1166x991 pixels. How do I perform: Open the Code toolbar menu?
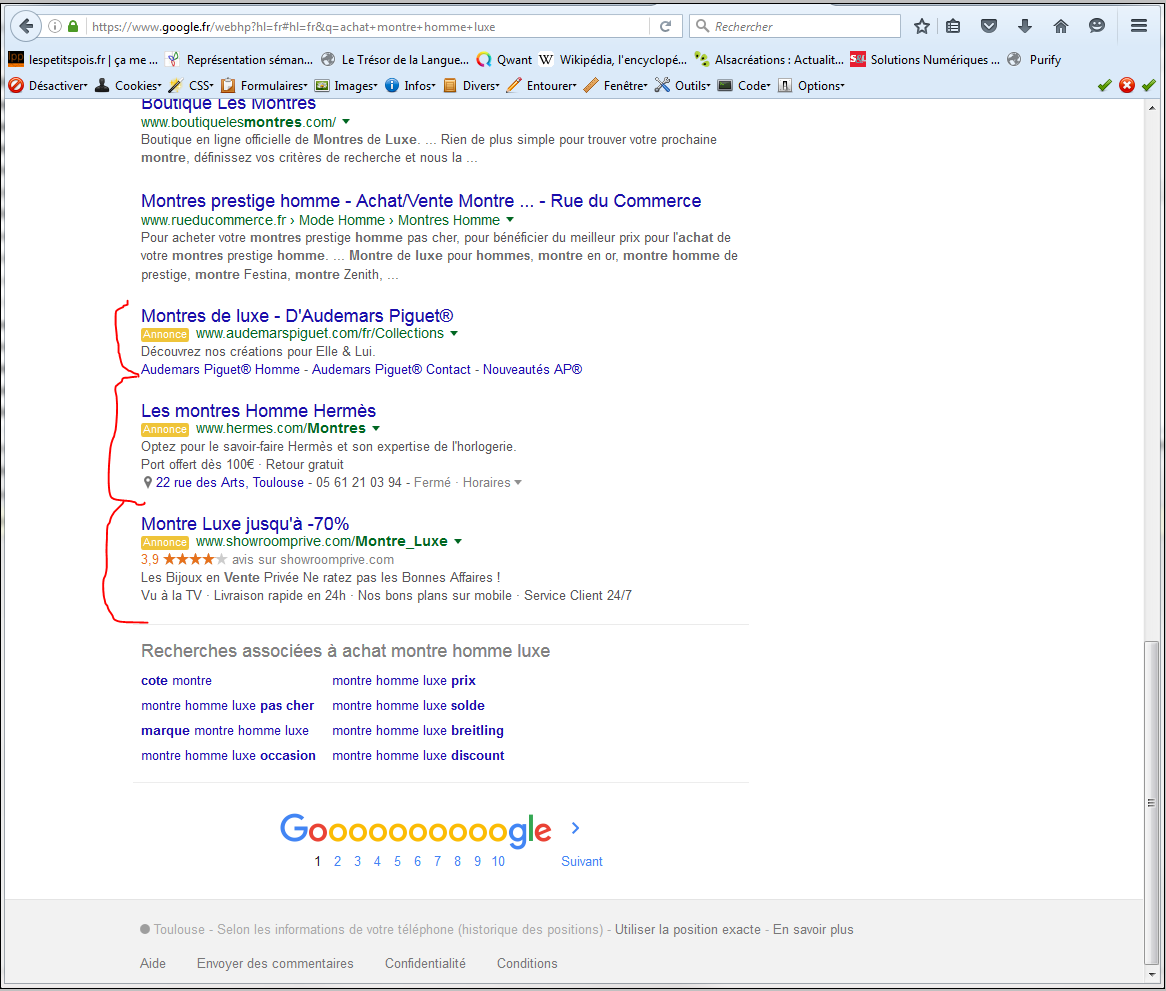pyautogui.click(x=744, y=85)
